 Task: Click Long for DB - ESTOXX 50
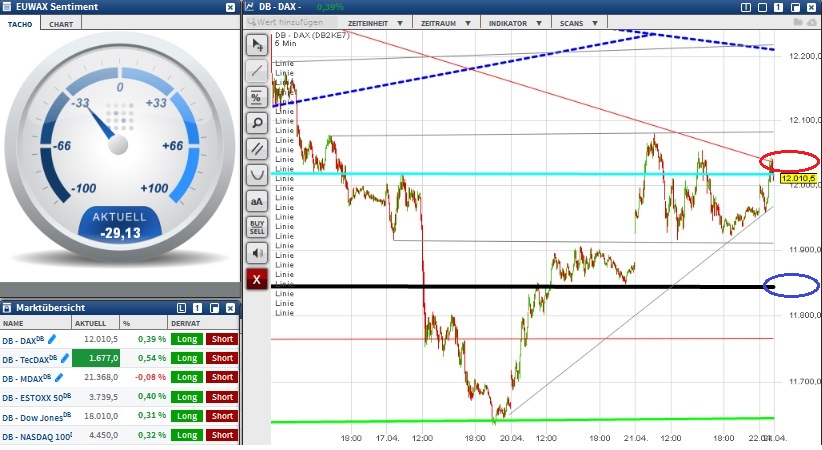point(187,397)
